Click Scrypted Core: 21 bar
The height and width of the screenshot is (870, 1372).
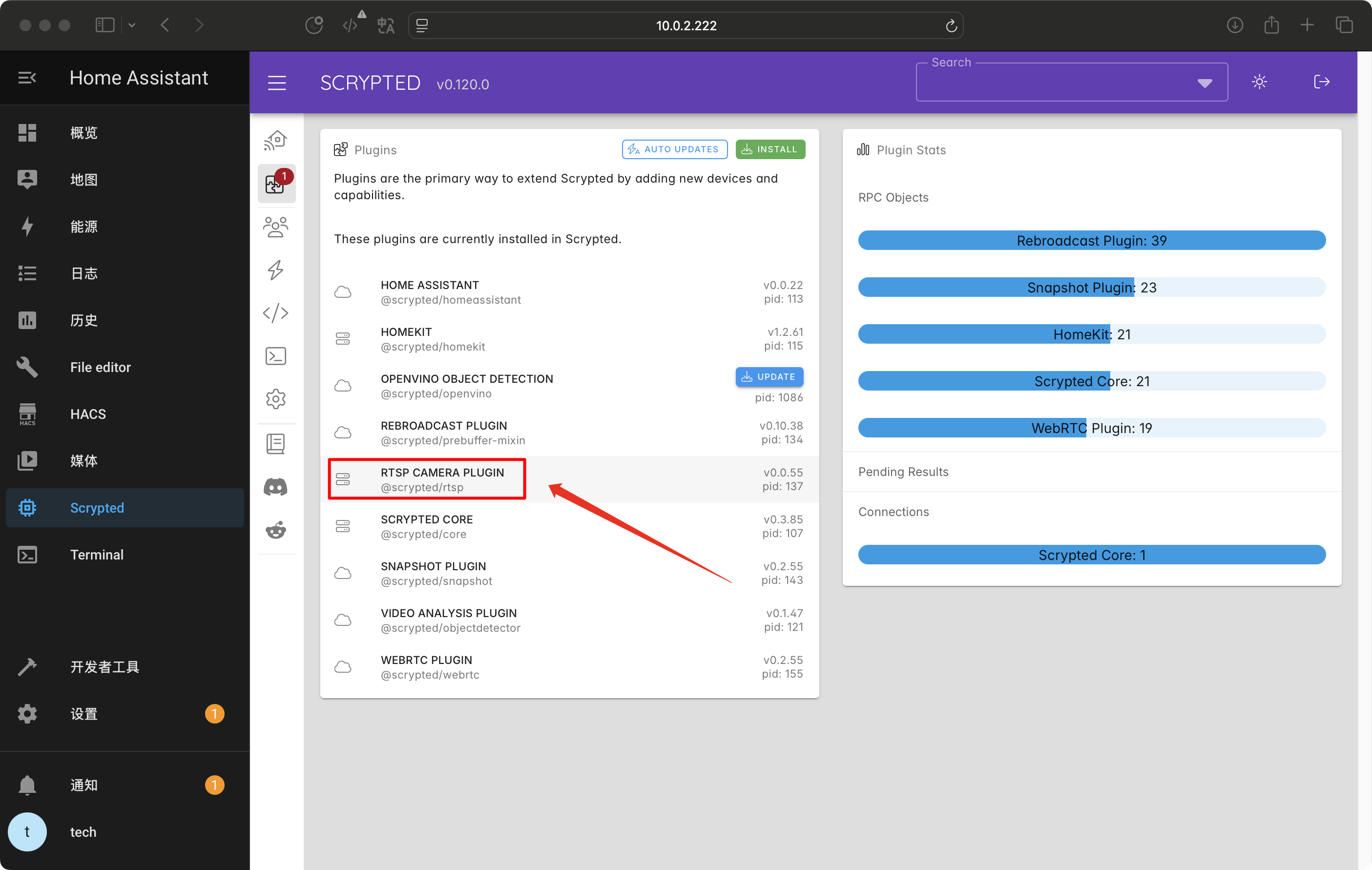coord(1092,381)
